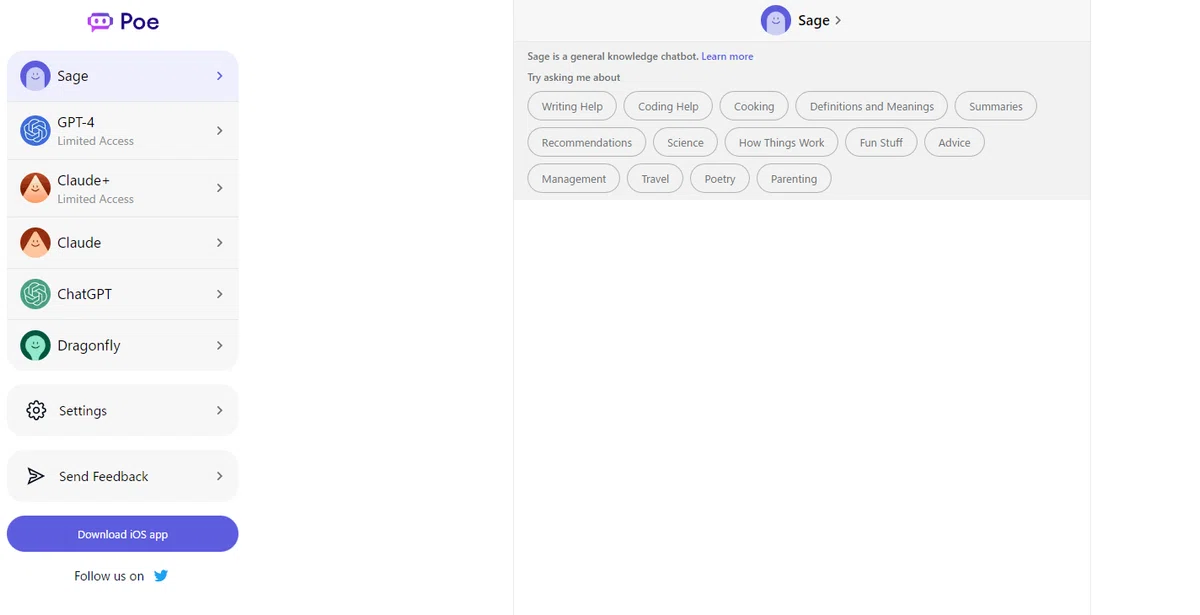Click the Sage title in chat header
The height and width of the screenshot is (615, 1200).
point(814,20)
